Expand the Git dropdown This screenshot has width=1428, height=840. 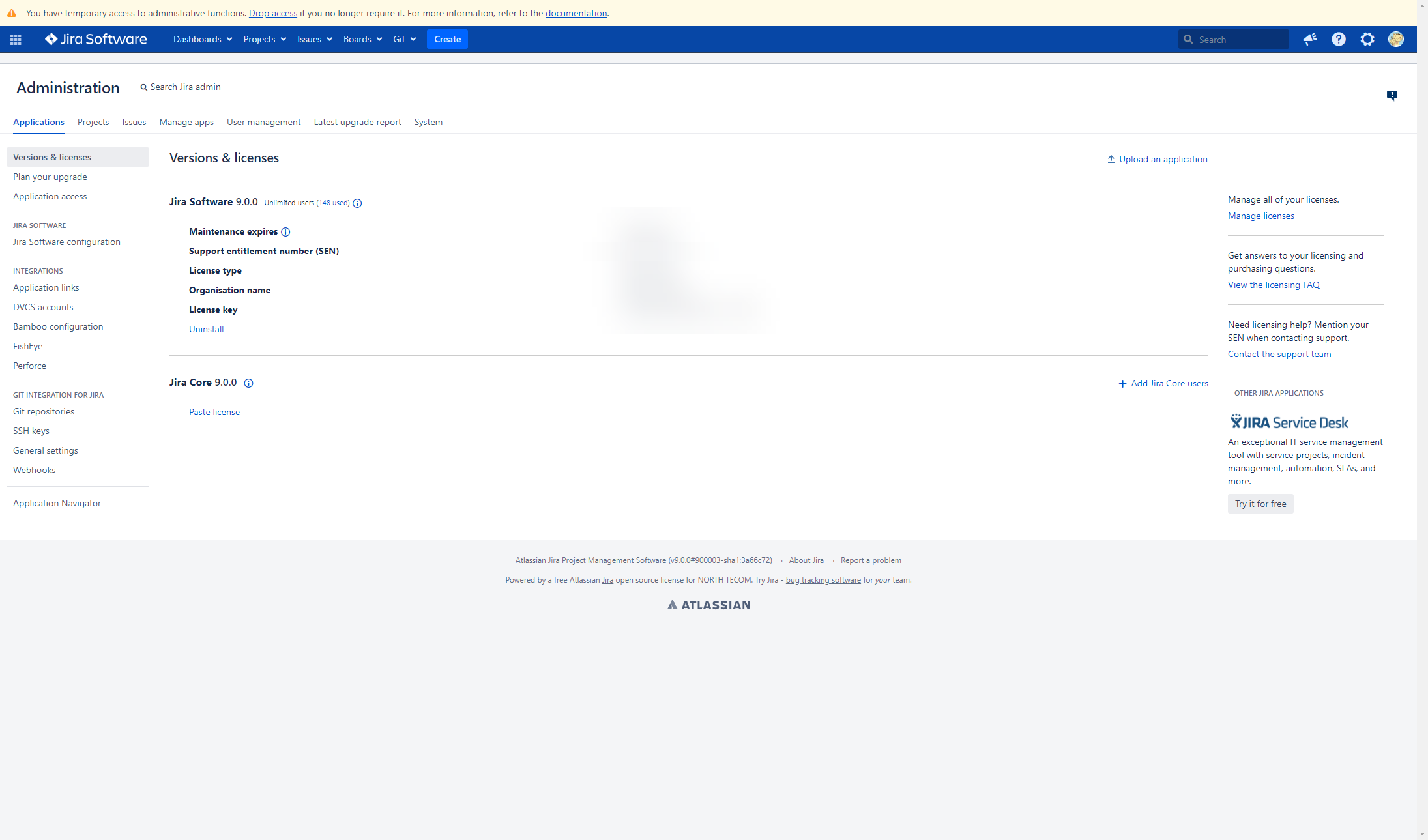click(x=404, y=39)
